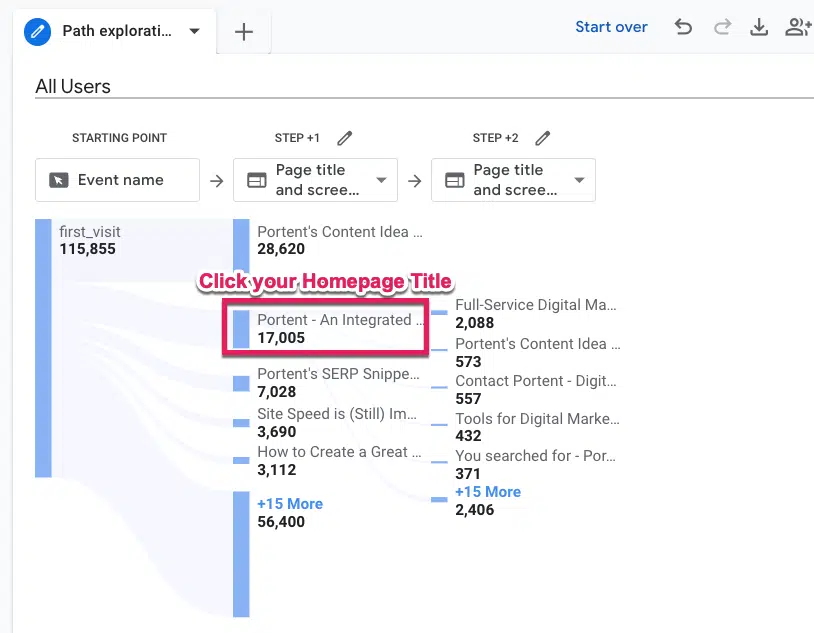Click the cursor icon in the Event name box
The image size is (814, 633).
click(59, 180)
